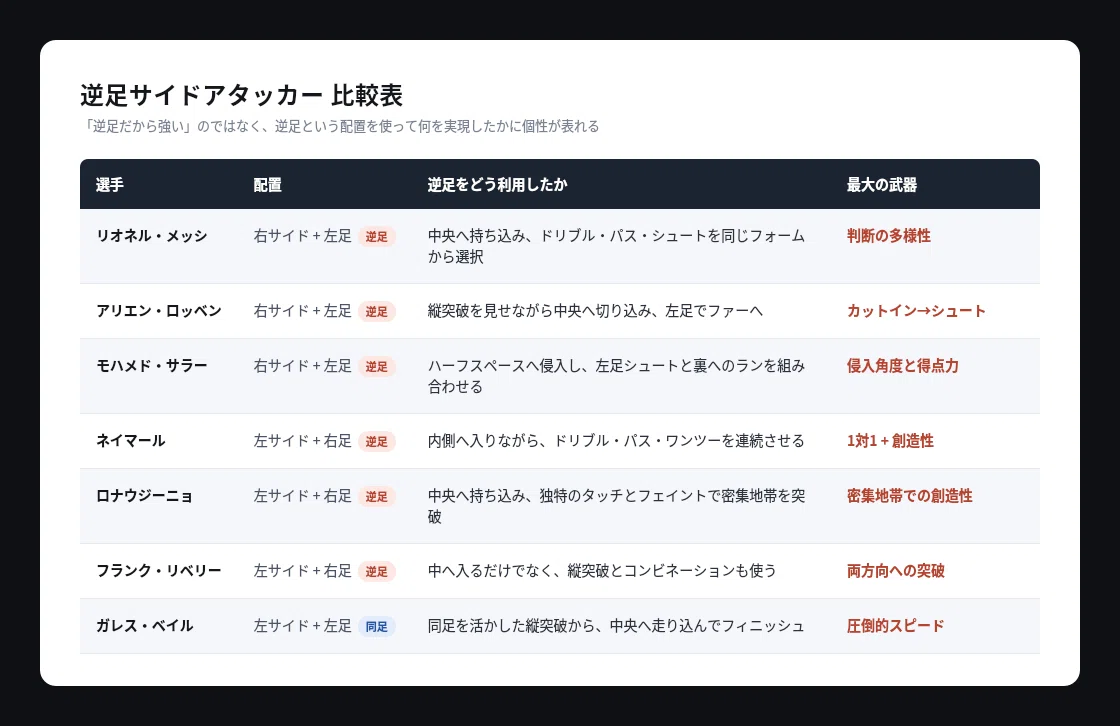Select the player name アリエン・ロッベン

tap(159, 311)
